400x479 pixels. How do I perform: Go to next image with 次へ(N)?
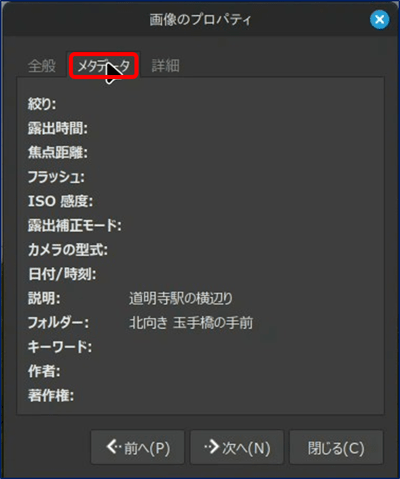pos(237,447)
